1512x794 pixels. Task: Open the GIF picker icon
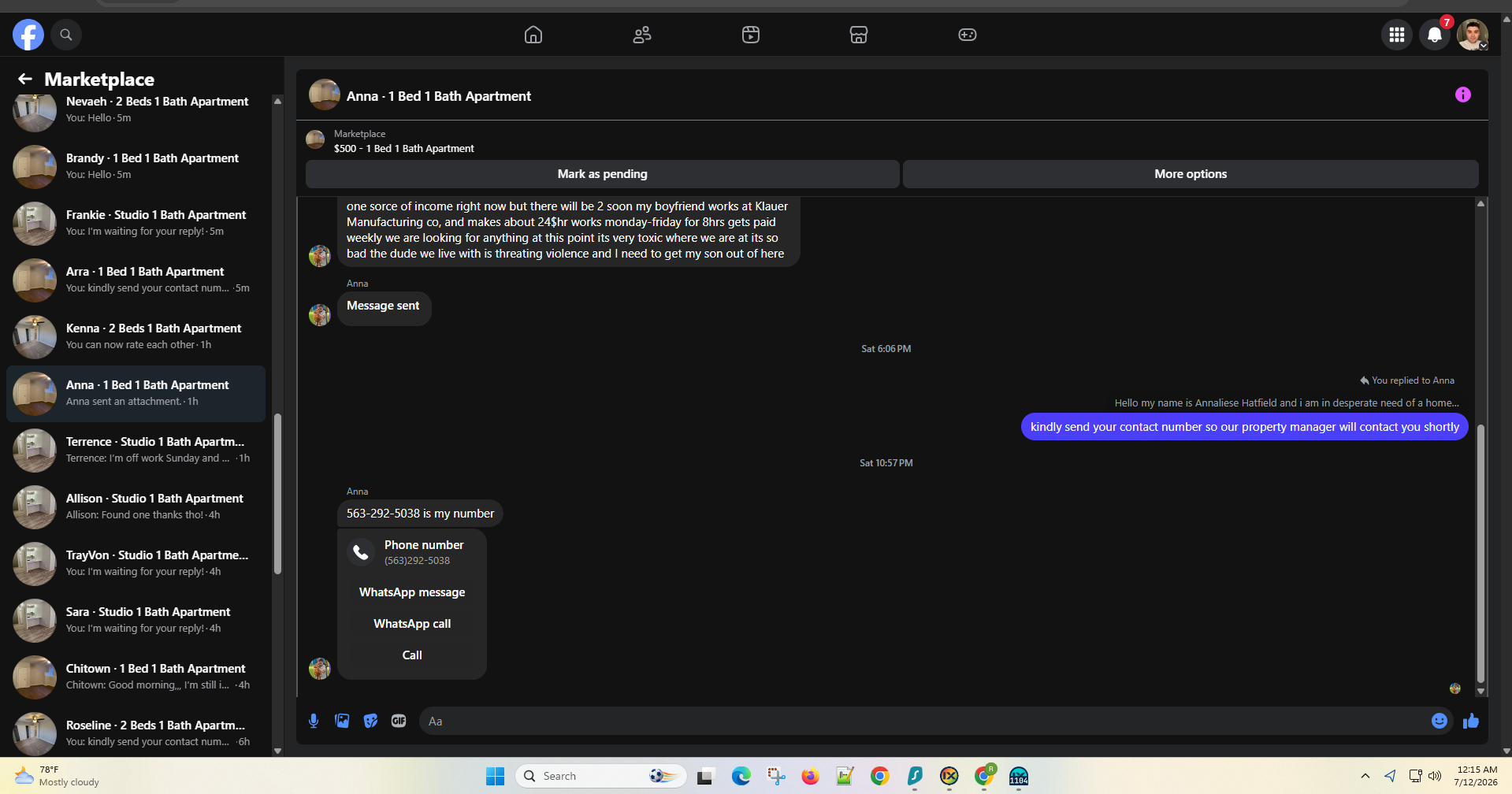coord(399,721)
